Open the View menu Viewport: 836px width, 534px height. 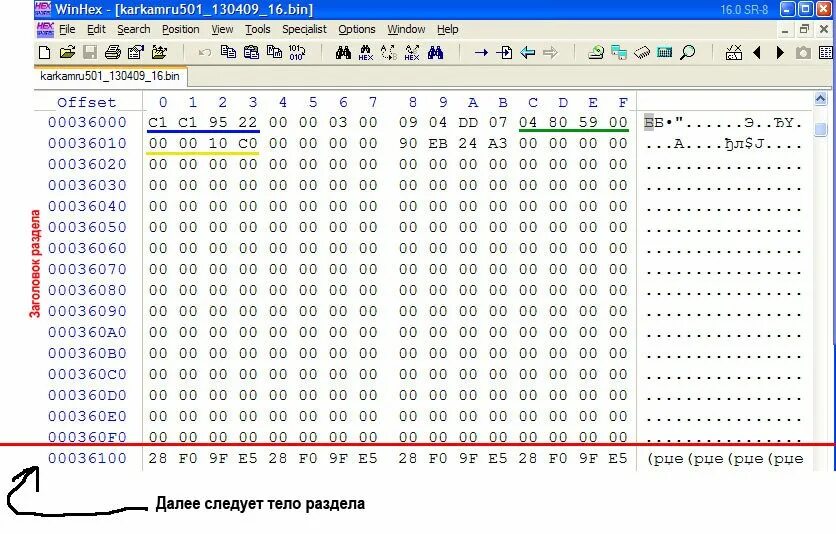[222, 29]
